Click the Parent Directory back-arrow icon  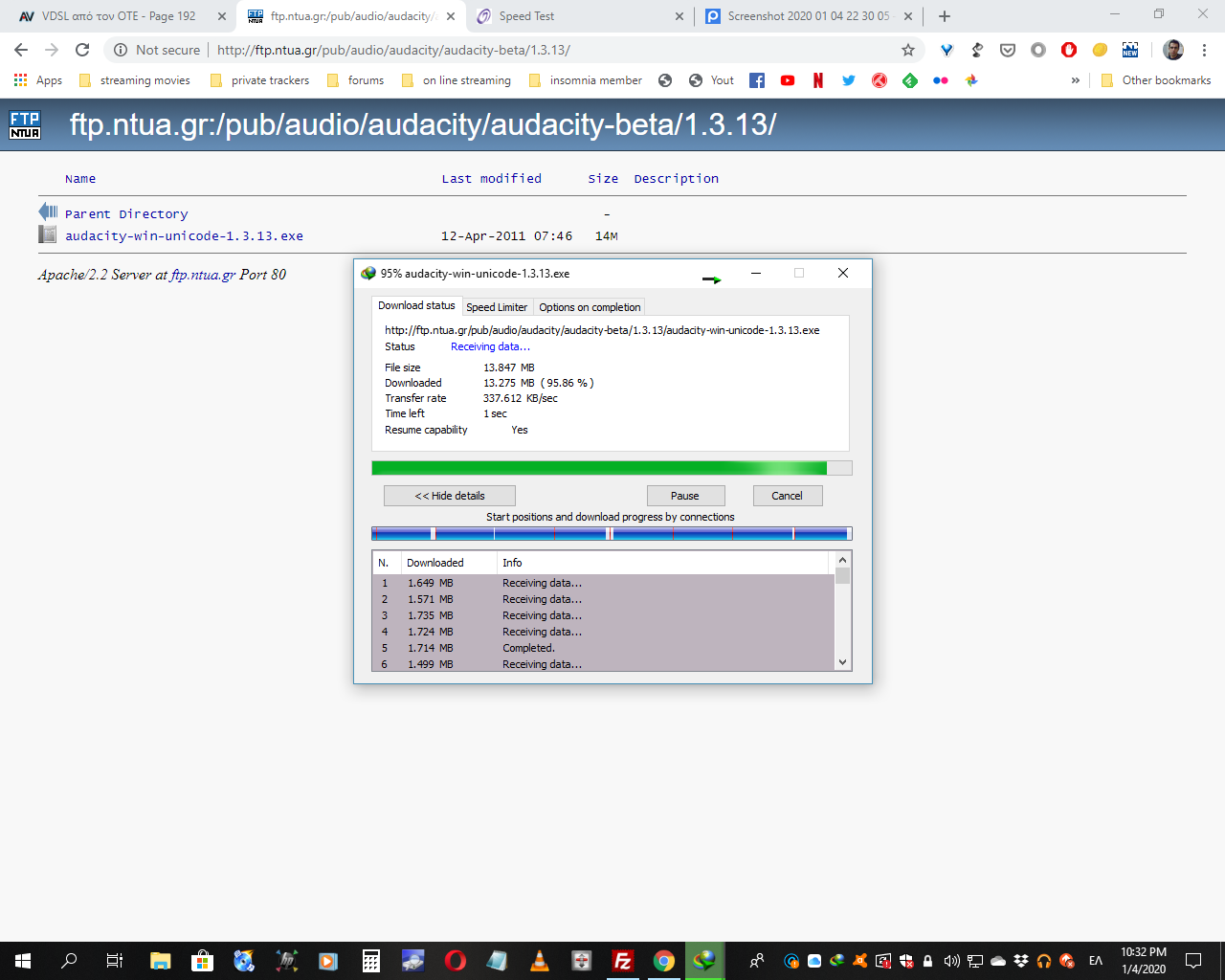48,212
